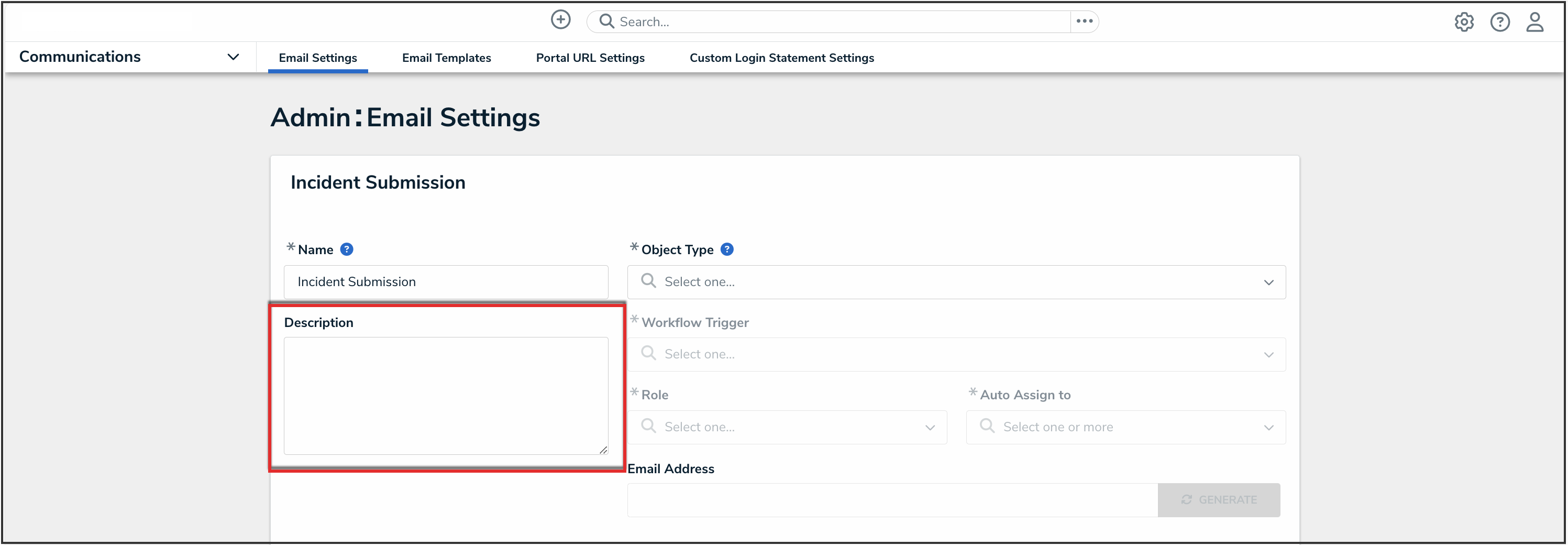Screen dimensions: 1568x545
Task: Click the magnifier icon in search bar
Action: pos(606,21)
